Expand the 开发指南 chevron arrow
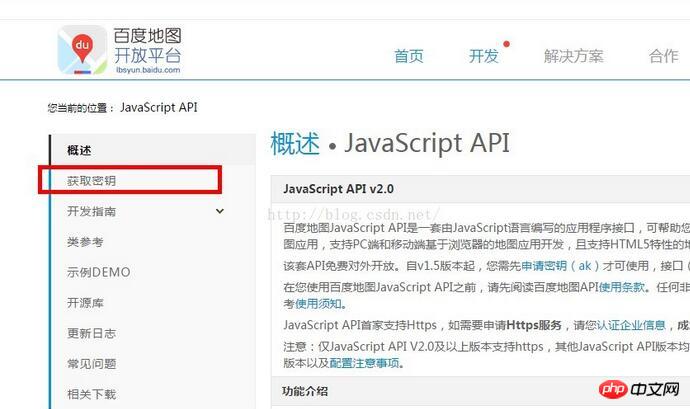 pyautogui.click(x=220, y=211)
